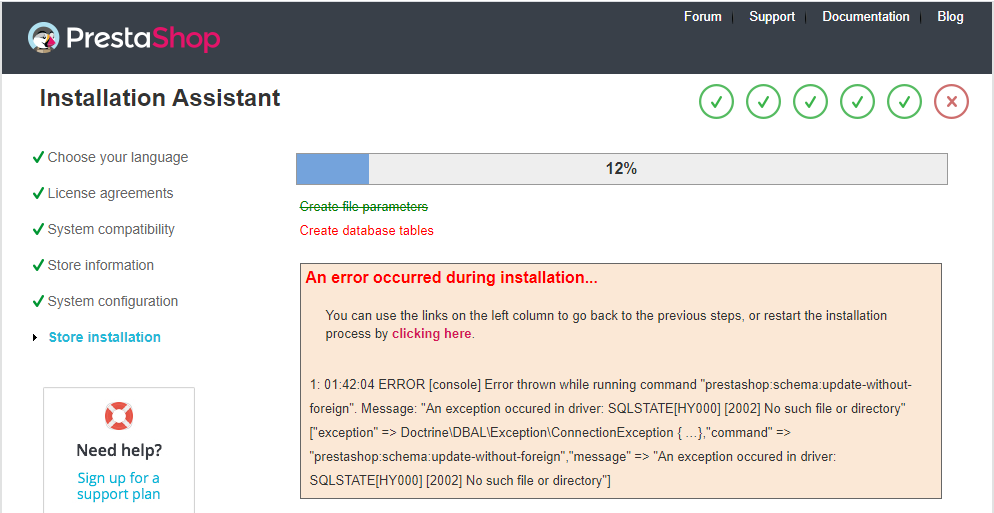Click the 'Need help?' heading

tap(119, 451)
